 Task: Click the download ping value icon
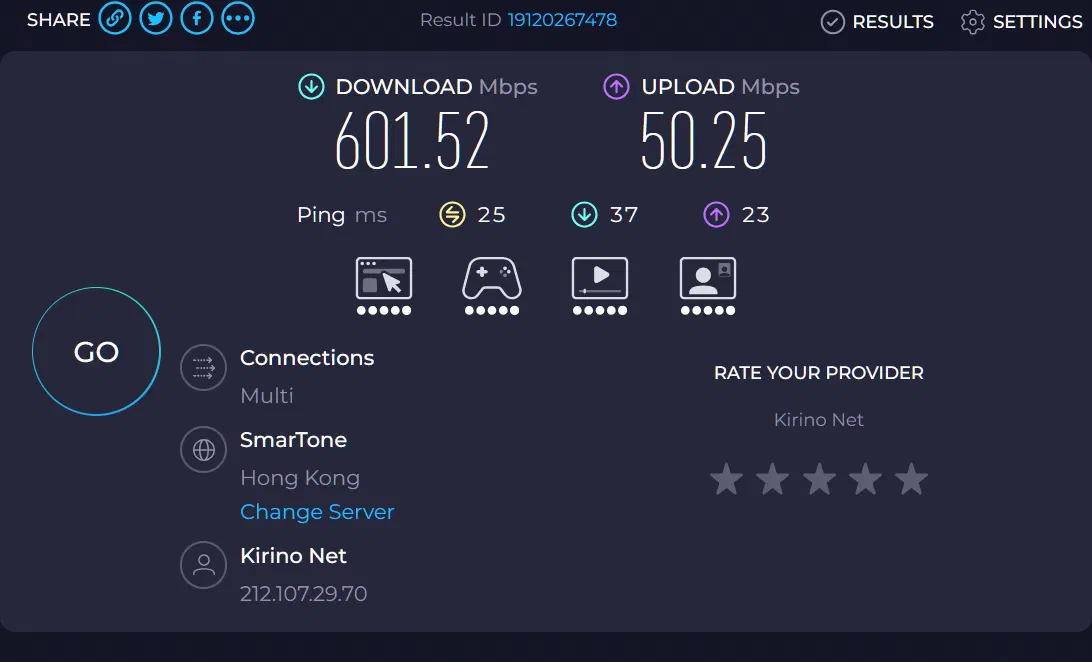(x=584, y=215)
